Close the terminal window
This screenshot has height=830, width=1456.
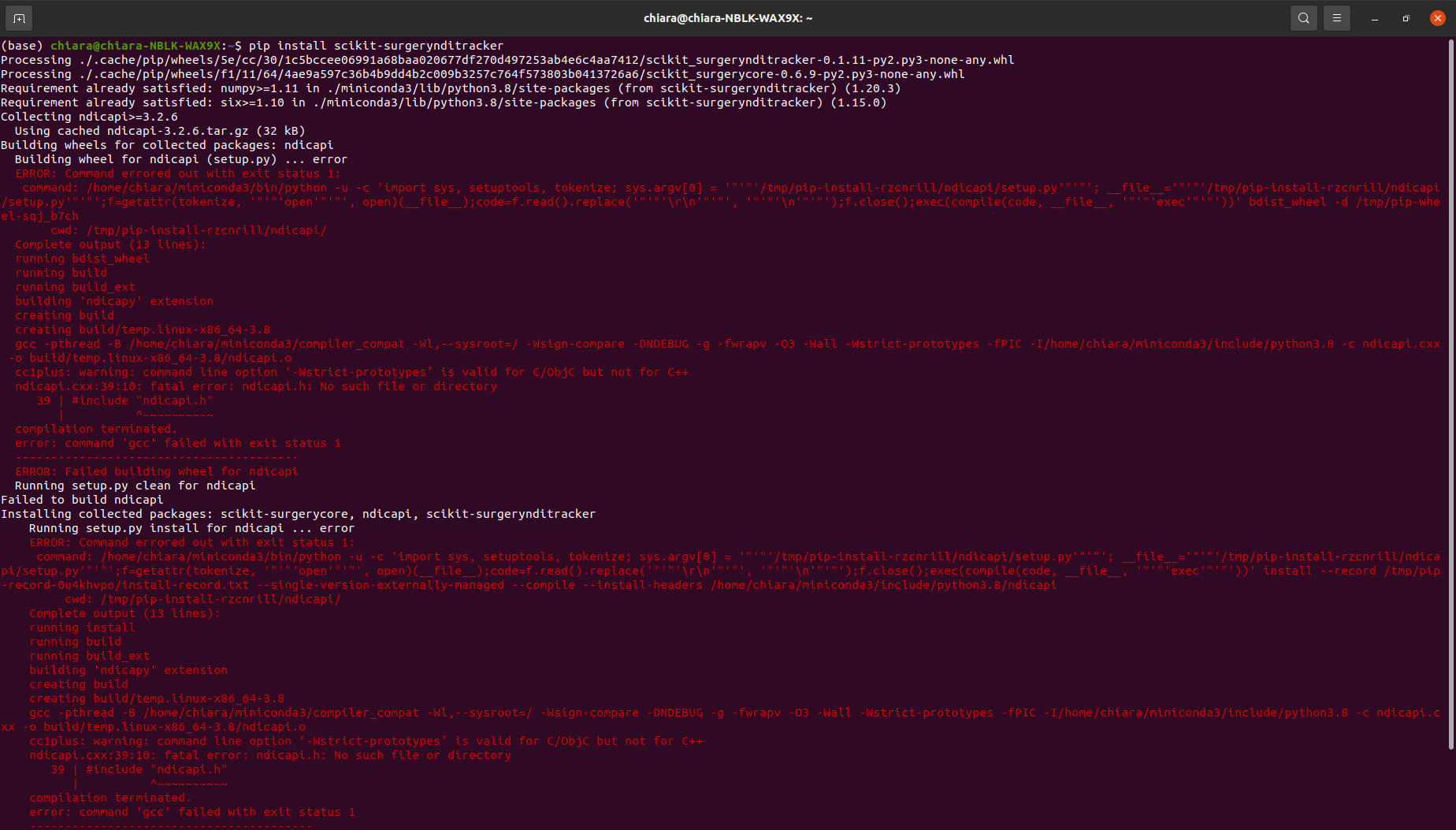pos(1437,17)
